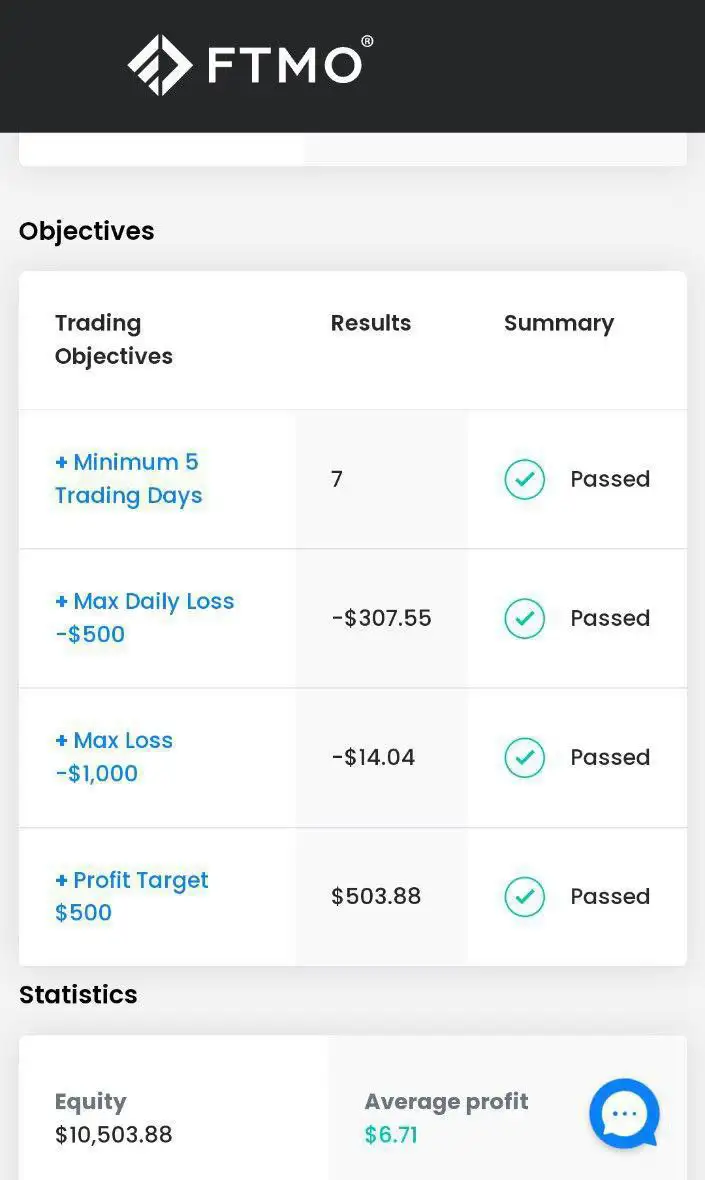
Task: Click the Equity value $10,503.88
Action: coord(113,1135)
